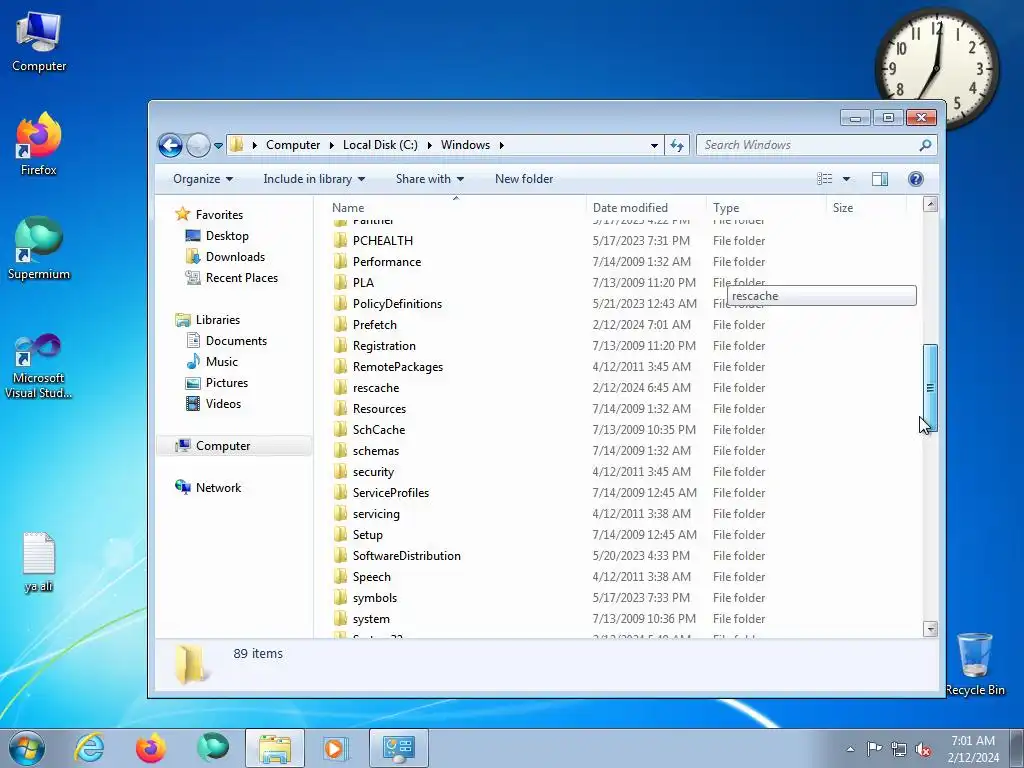The width and height of the screenshot is (1024, 768).
Task: Select the system folder icon
Action: click(340, 618)
